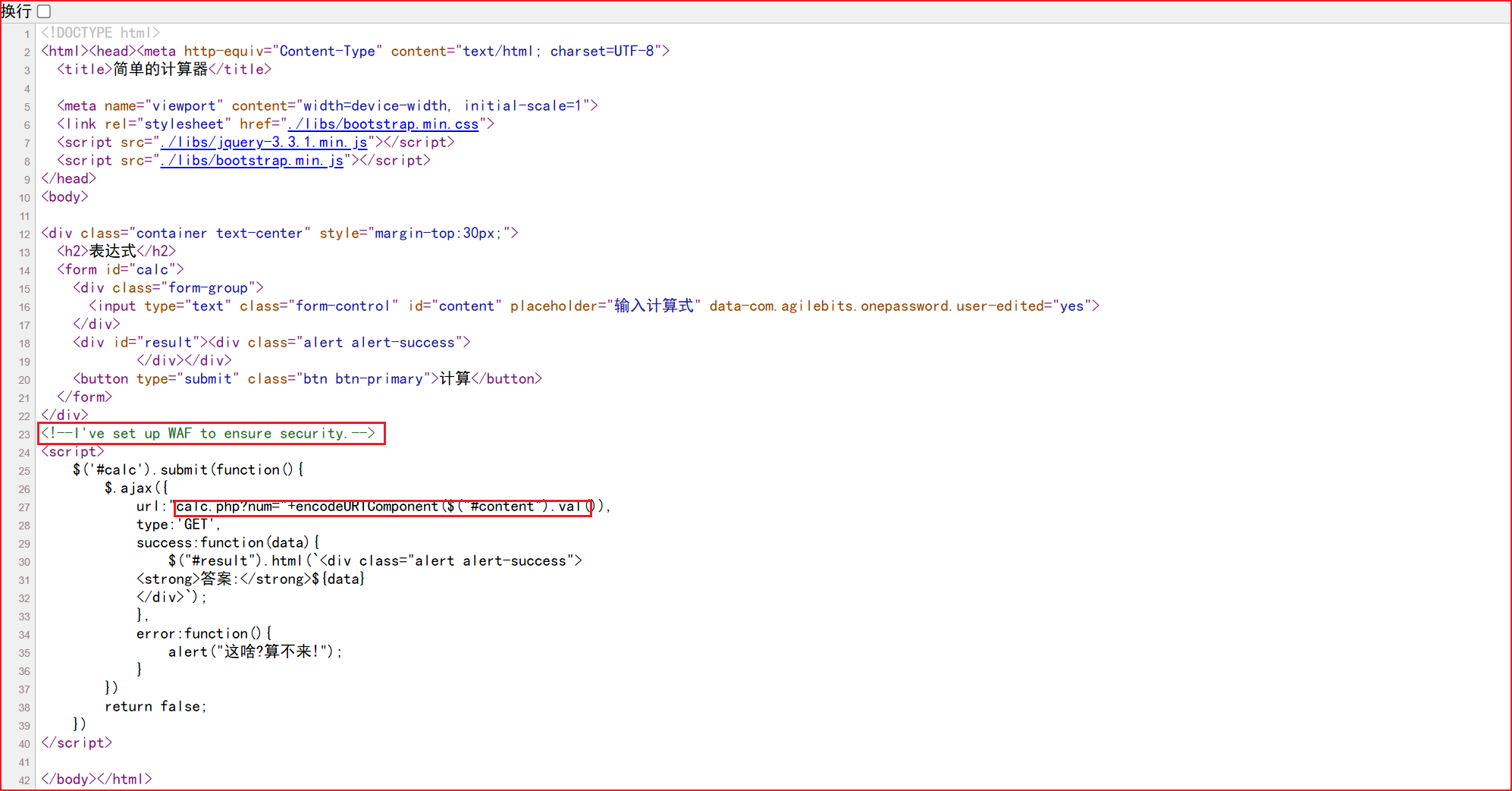Open the ./libs/jquery-3.3.1.min.js script link
Screen dimensions: 1512x791
click(264, 142)
